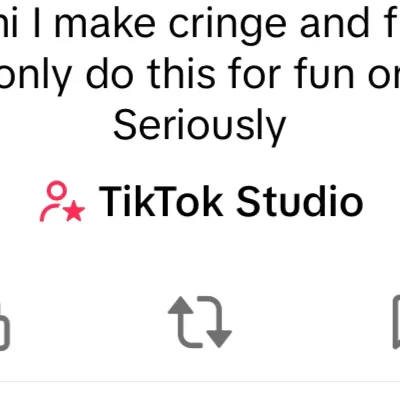
Task: Click the word "cringe" in the bio
Action: (x=228, y=26)
